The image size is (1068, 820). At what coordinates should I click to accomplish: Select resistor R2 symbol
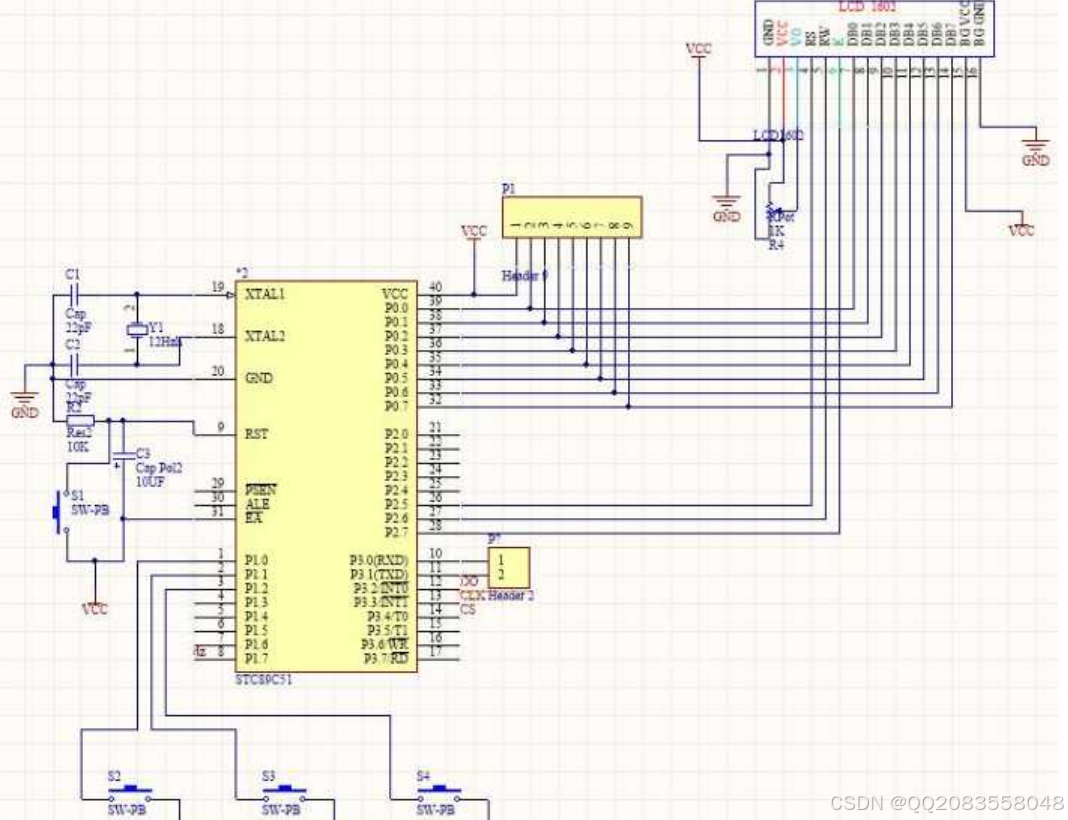[x=80, y=421]
